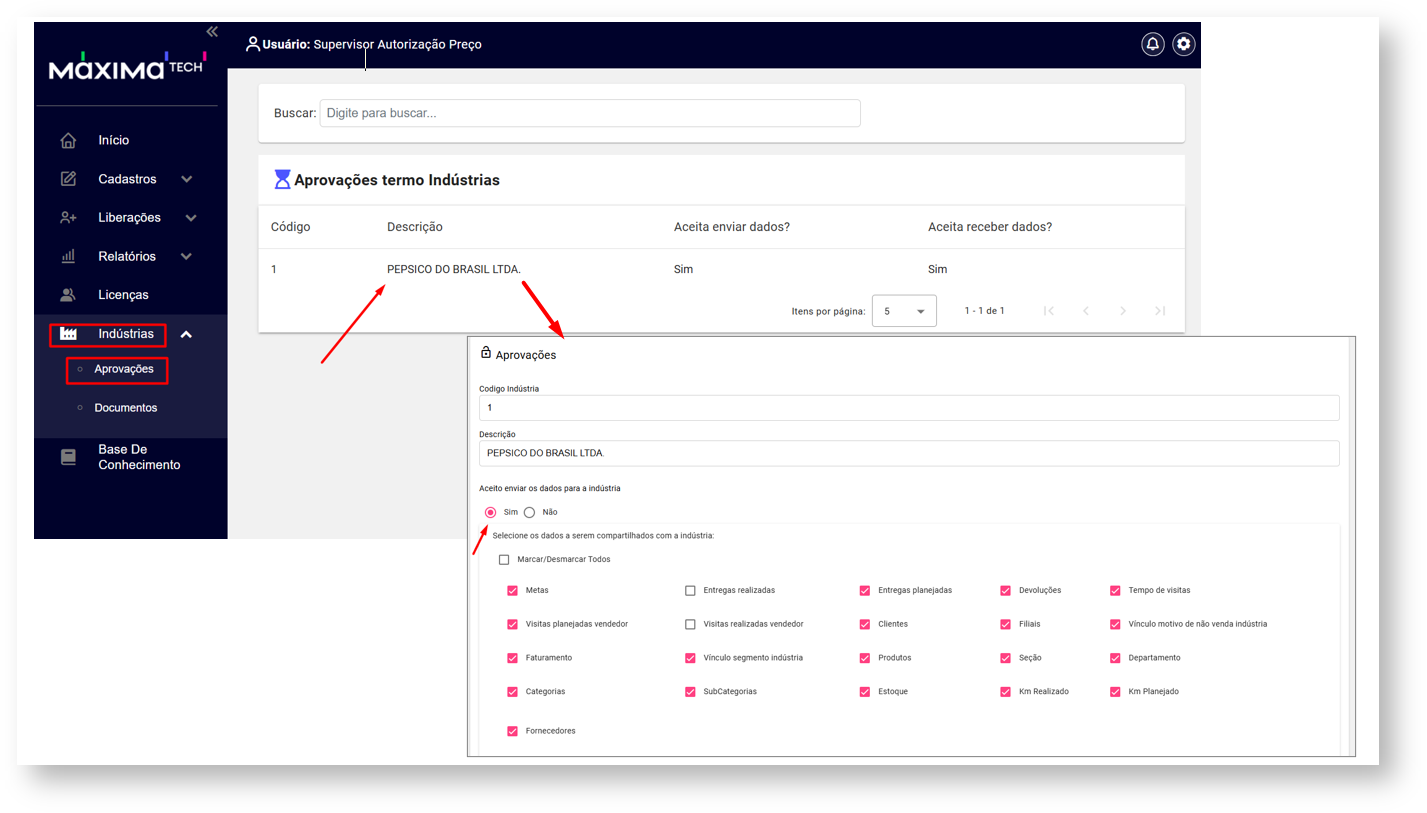Open the Aprovações submenu item
Image resolution: width=1427 pixels, height=813 pixels.
tap(124, 369)
